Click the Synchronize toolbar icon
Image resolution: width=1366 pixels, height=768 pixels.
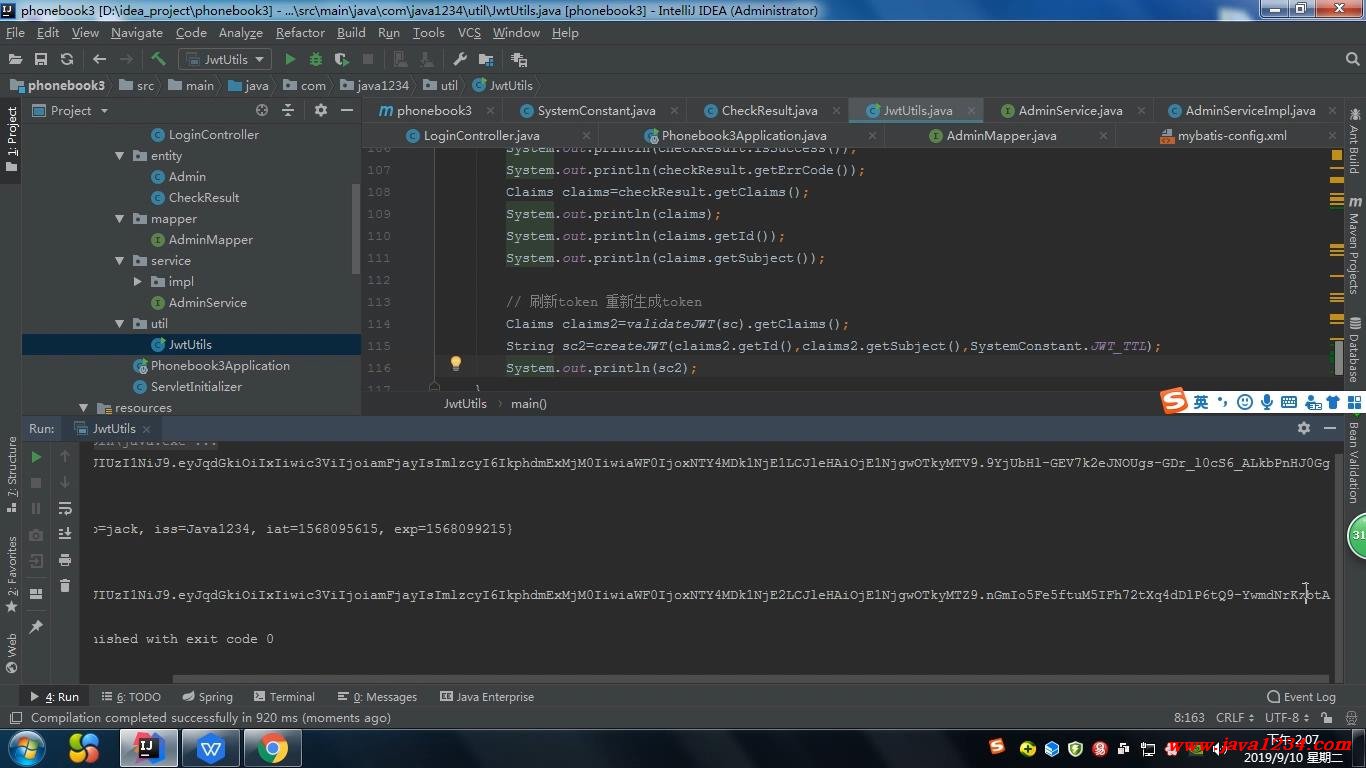(67, 59)
